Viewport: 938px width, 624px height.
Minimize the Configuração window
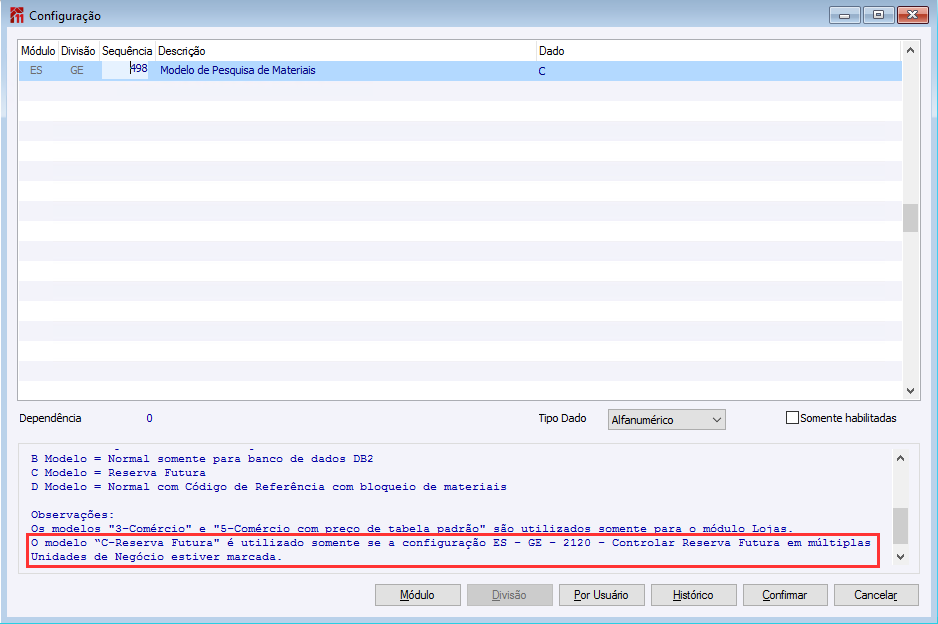click(845, 15)
